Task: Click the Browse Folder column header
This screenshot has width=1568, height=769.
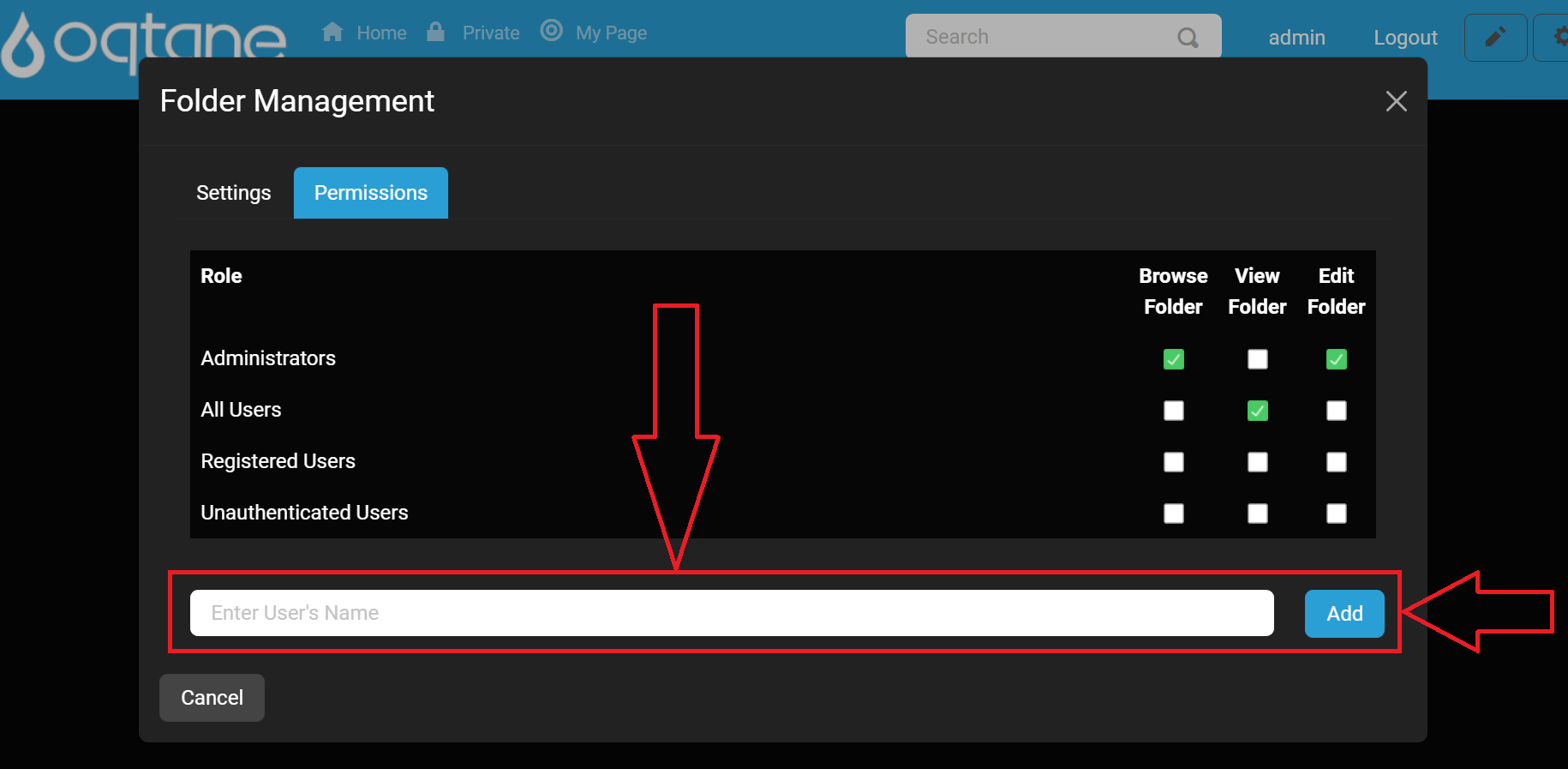Action: (1173, 291)
